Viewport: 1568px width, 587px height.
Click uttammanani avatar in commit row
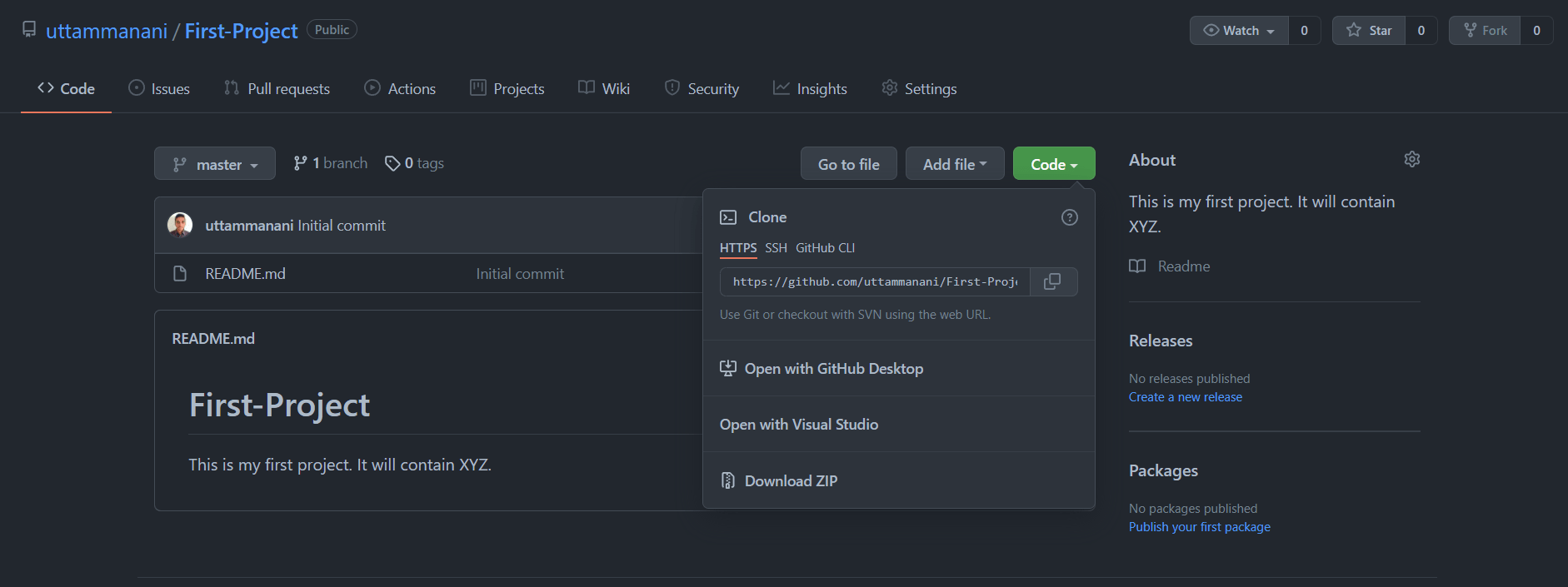pyautogui.click(x=180, y=225)
